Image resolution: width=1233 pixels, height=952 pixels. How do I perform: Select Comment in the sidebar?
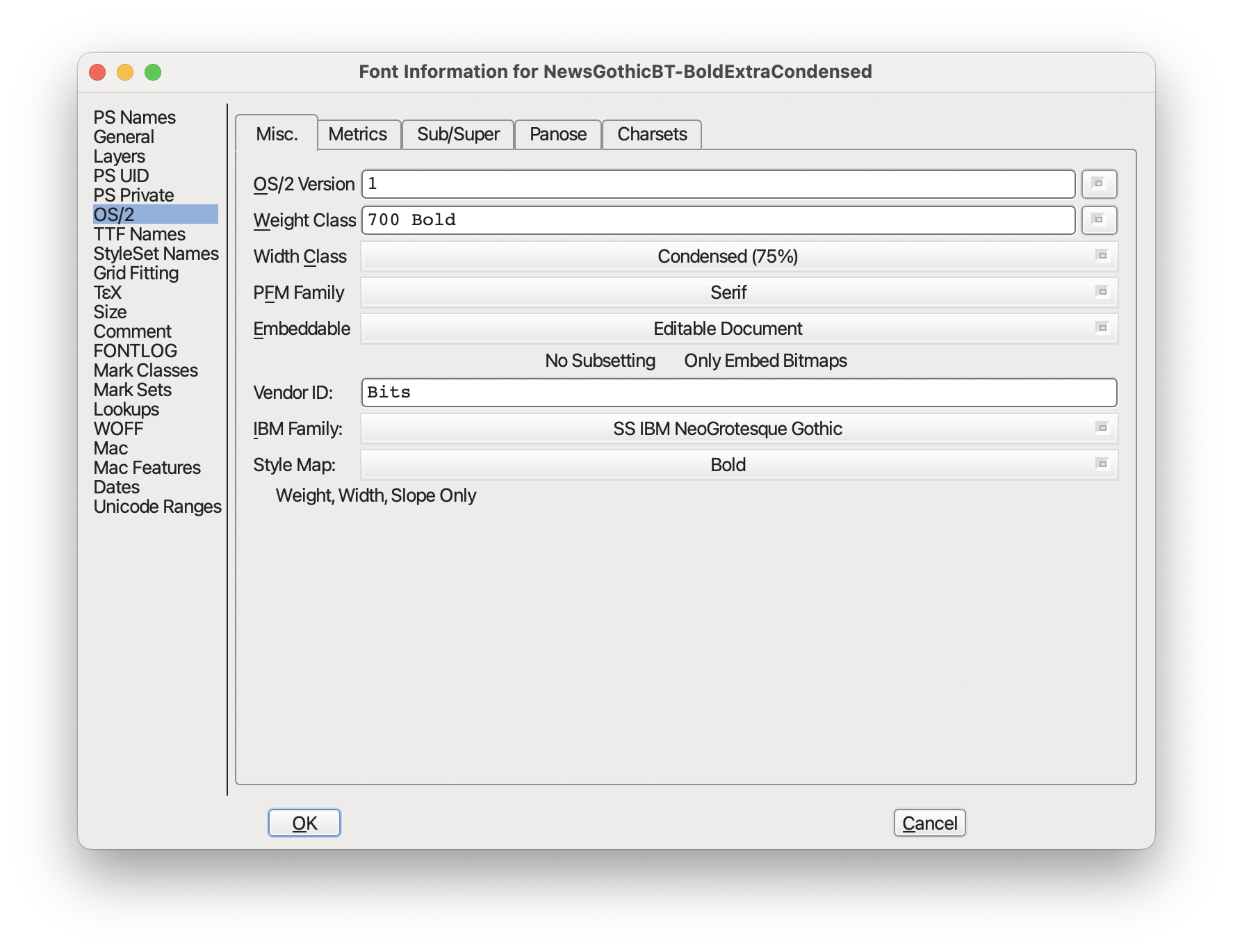[132, 331]
